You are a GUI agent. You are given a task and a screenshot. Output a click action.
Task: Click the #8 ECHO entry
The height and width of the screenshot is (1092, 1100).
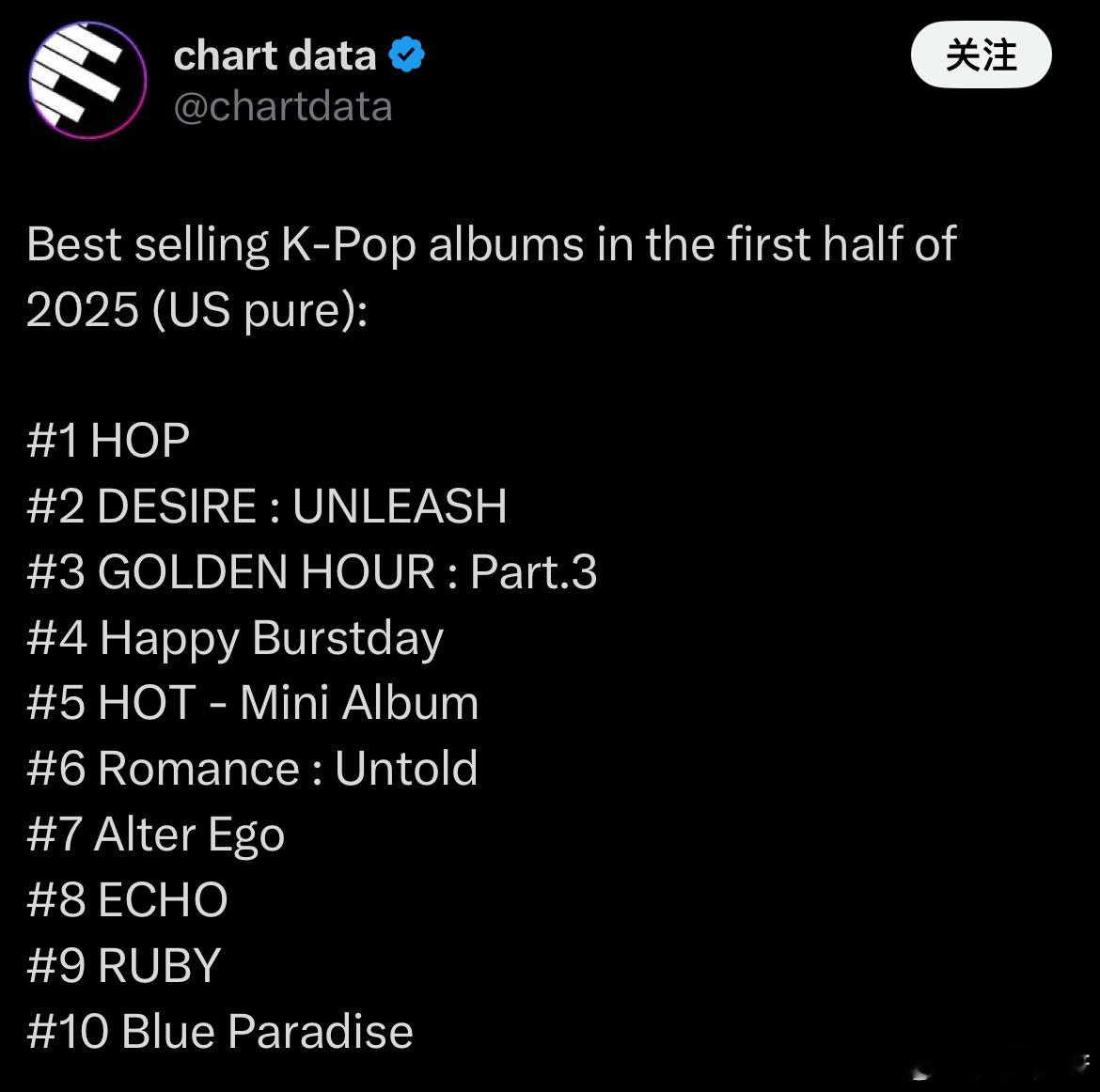click(127, 900)
